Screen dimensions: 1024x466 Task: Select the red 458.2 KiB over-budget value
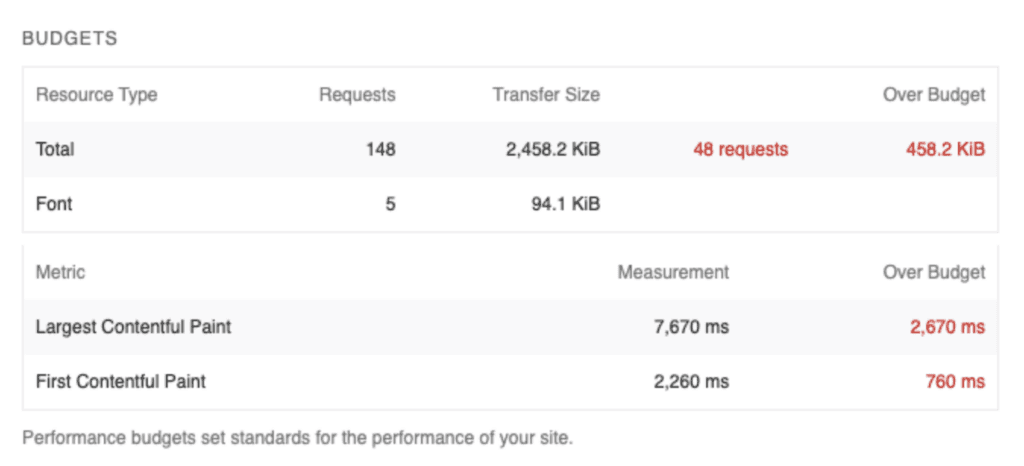click(x=945, y=149)
